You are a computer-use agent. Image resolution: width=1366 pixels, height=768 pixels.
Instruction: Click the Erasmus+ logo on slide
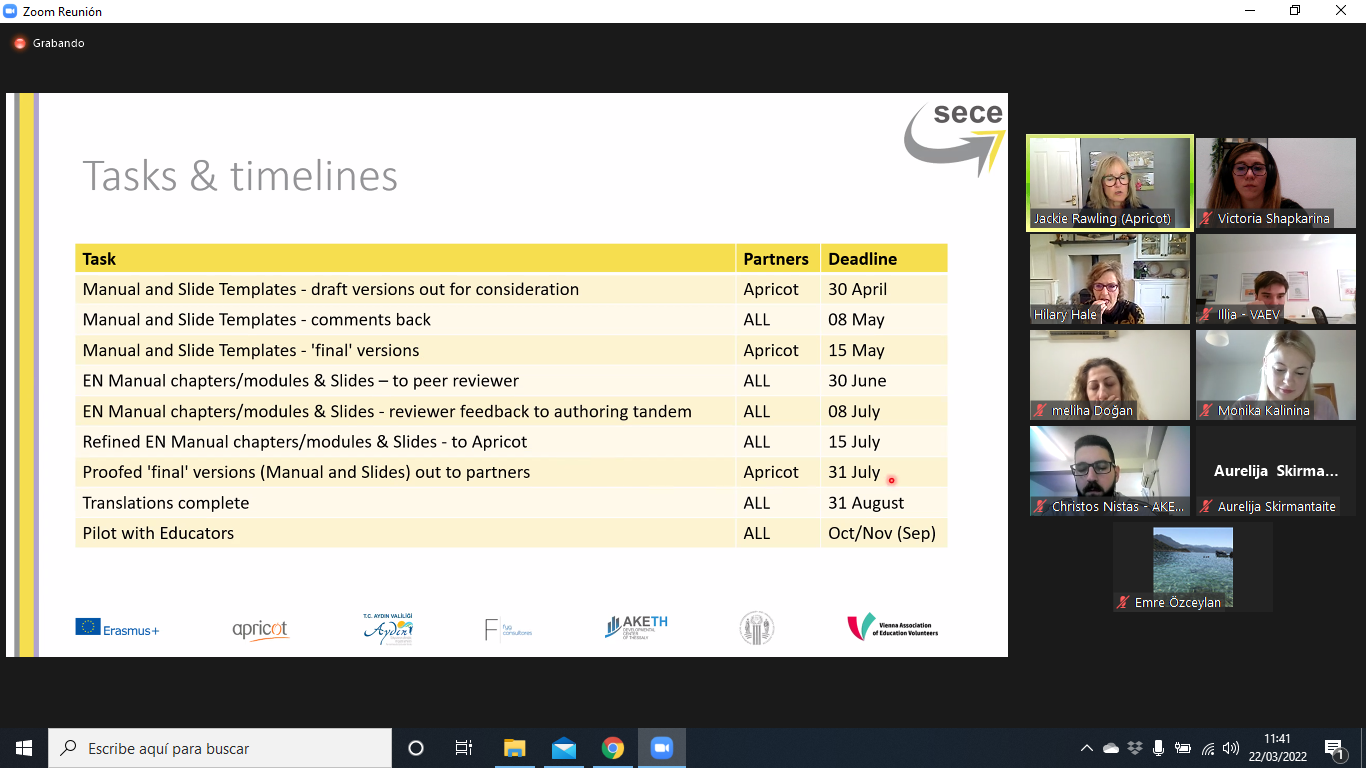pyautogui.click(x=117, y=628)
